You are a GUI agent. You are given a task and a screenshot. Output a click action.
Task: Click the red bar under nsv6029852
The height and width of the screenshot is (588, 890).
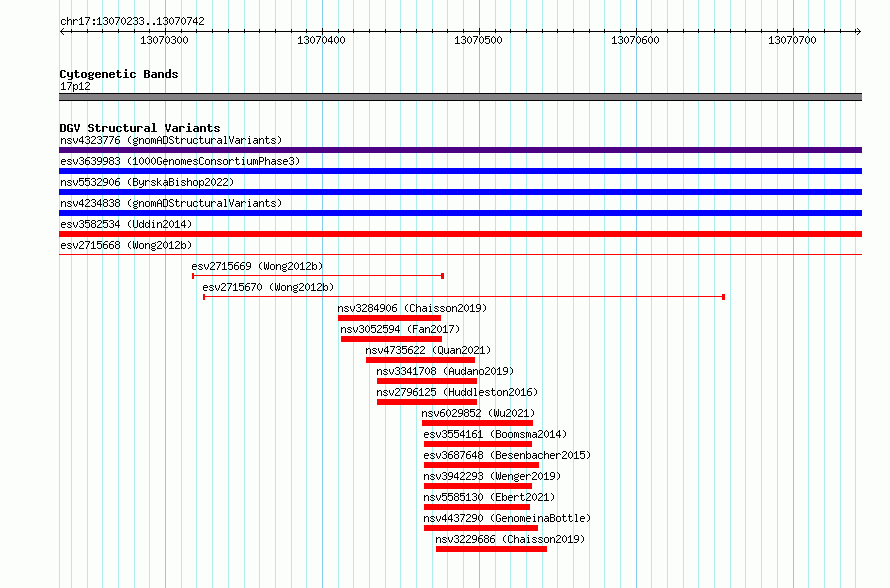477,423
